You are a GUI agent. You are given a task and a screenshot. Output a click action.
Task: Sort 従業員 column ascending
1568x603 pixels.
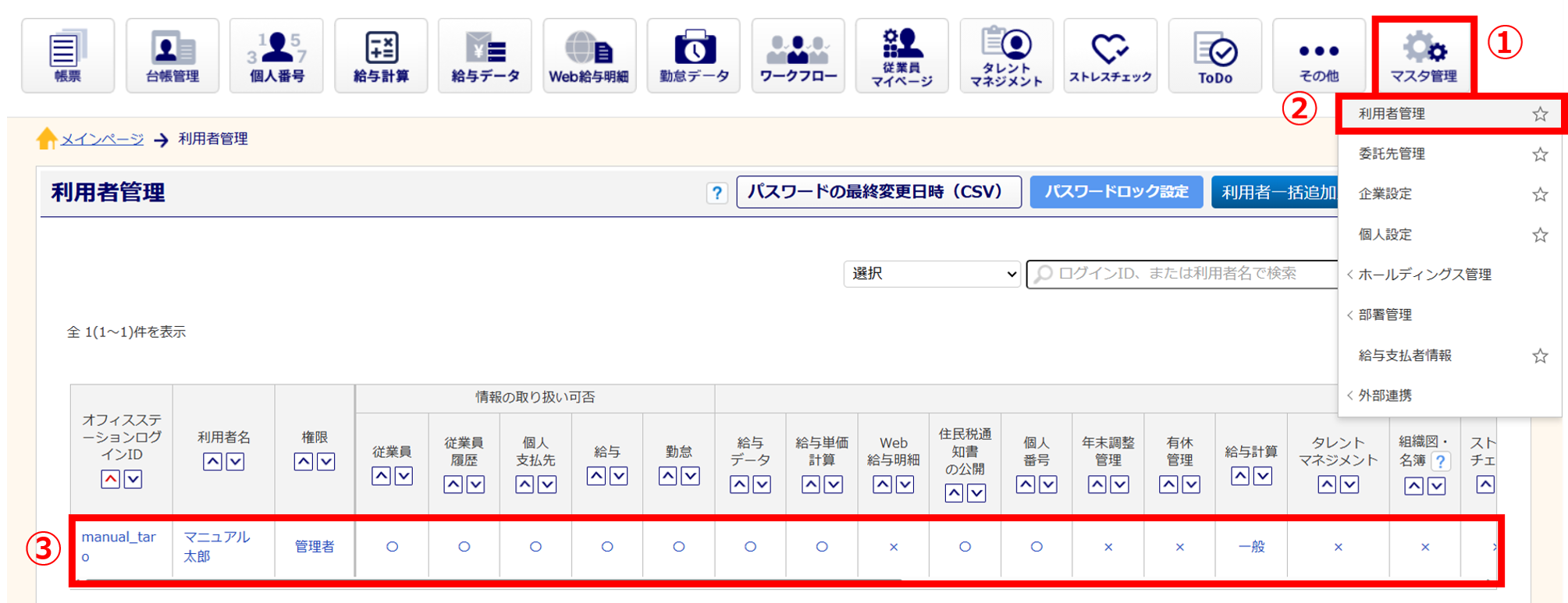(x=381, y=476)
